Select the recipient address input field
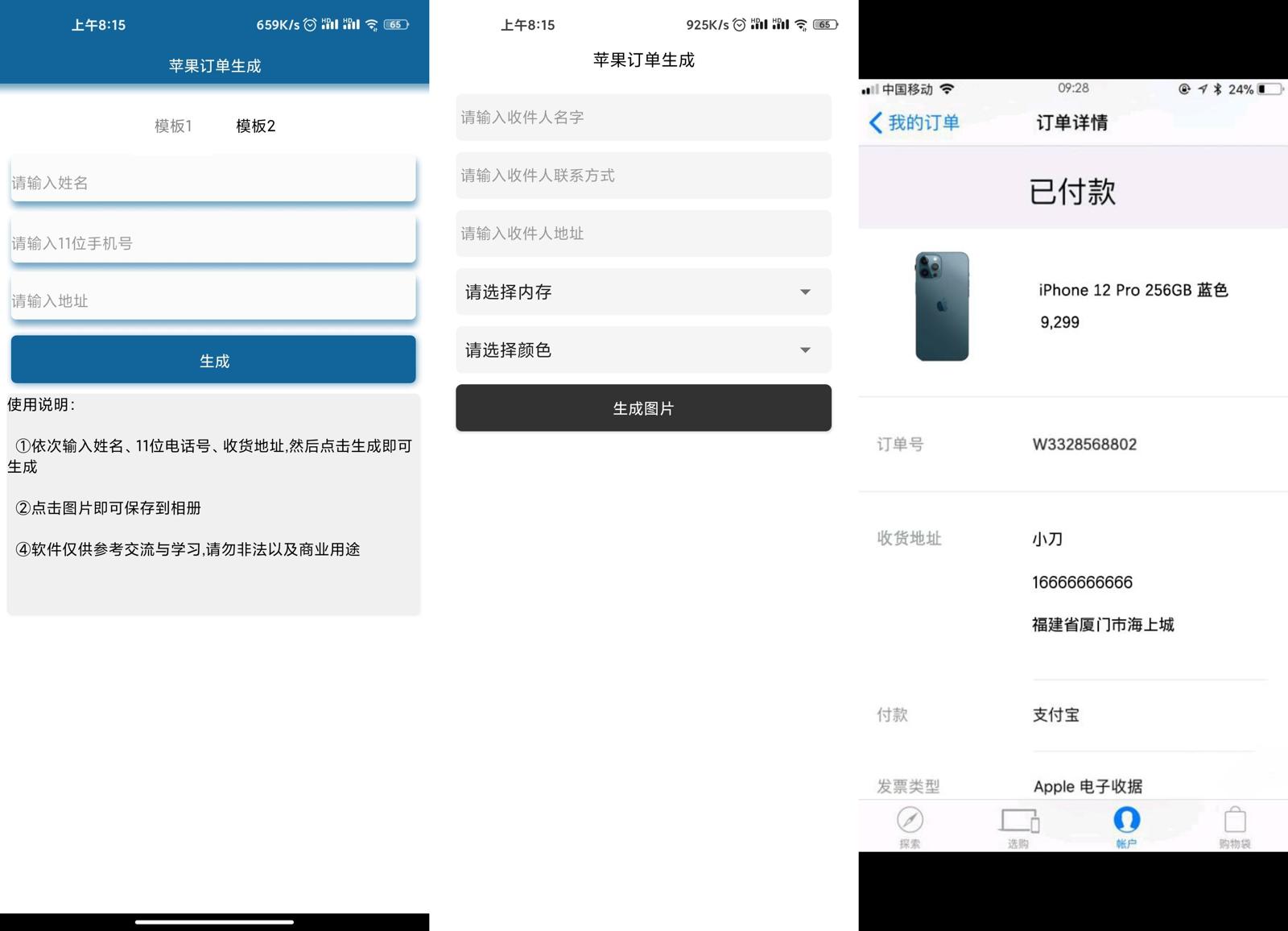The width and height of the screenshot is (1288, 931). 642,234
